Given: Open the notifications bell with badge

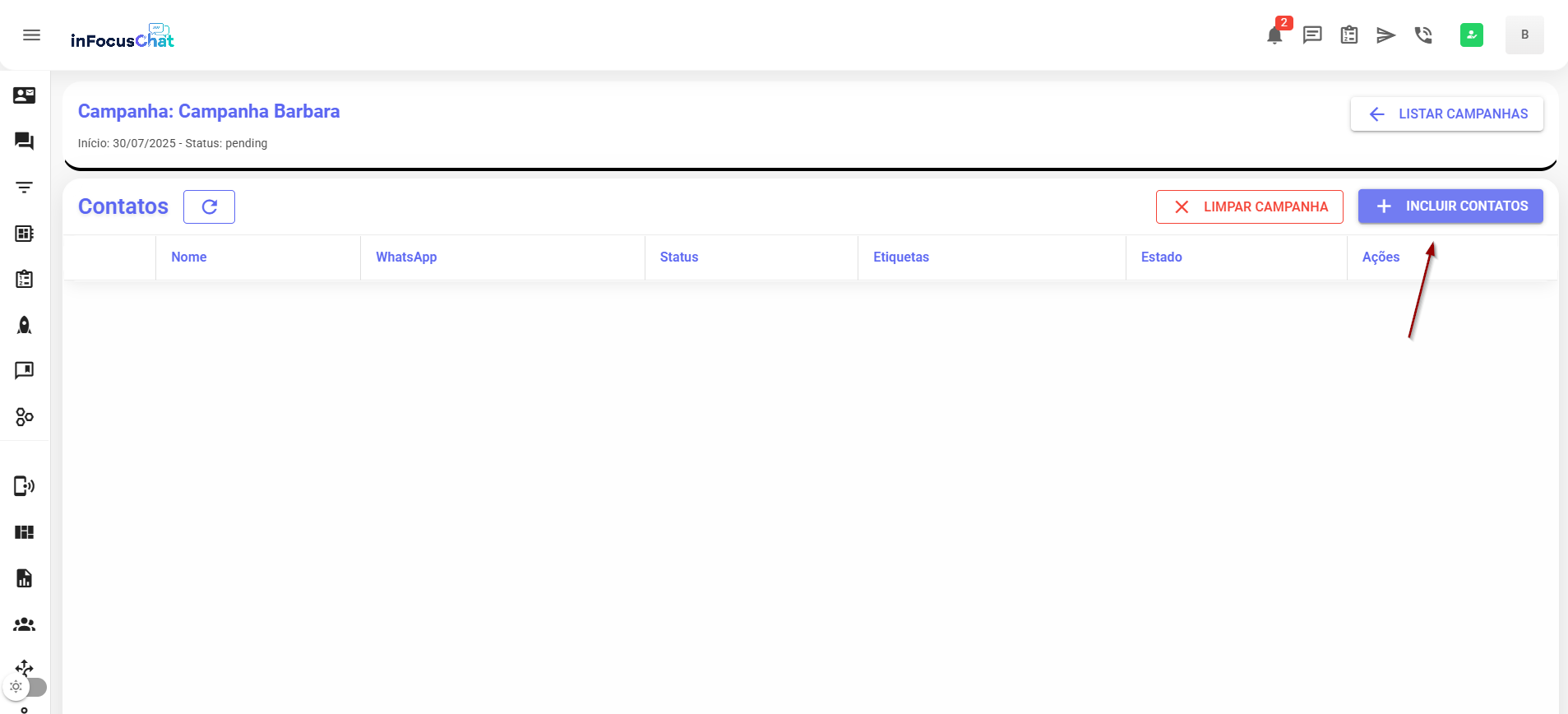Looking at the screenshot, I should click(x=1274, y=35).
